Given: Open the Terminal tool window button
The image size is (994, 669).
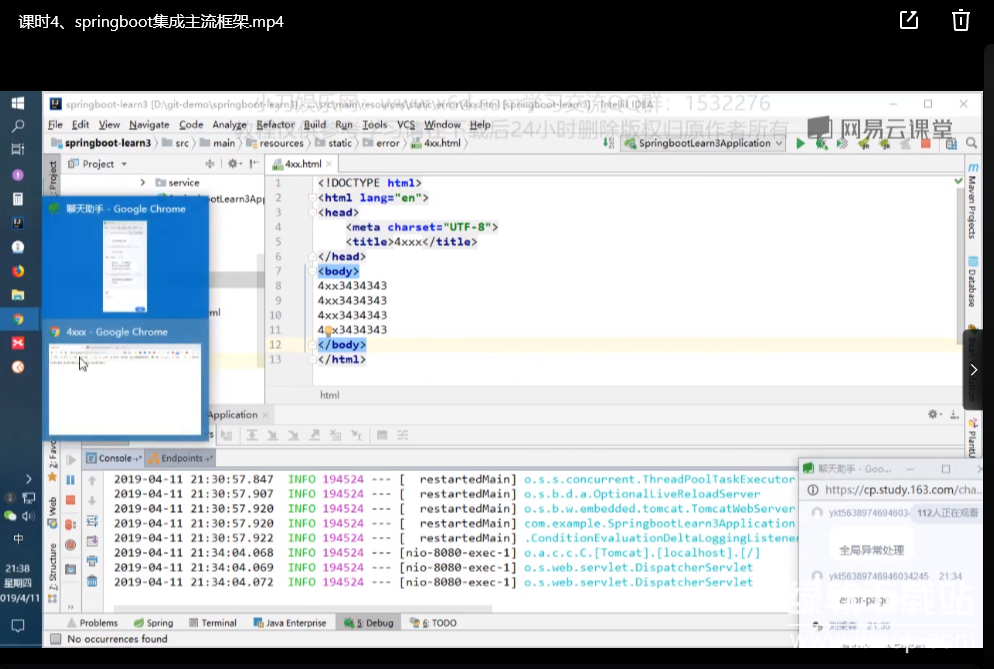Looking at the screenshot, I should (212, 623).
